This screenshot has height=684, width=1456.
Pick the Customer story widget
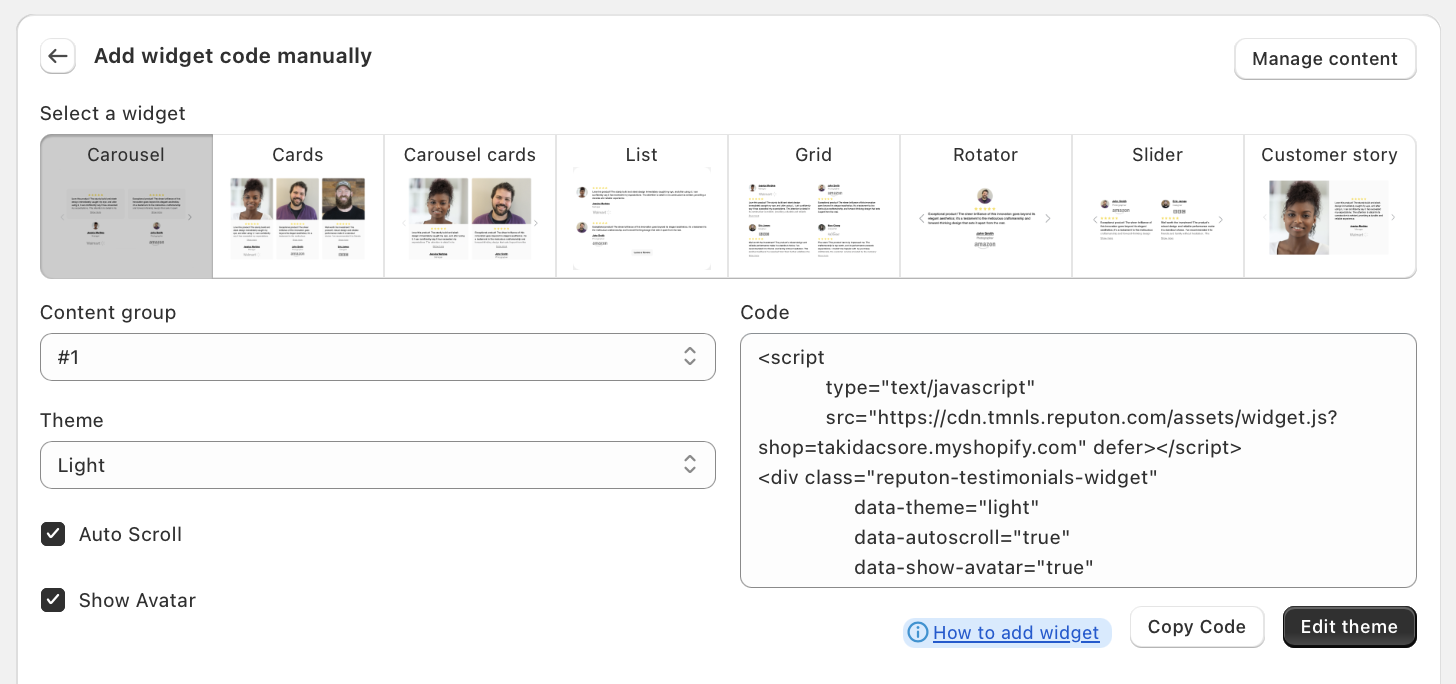tap(1330, 206)
